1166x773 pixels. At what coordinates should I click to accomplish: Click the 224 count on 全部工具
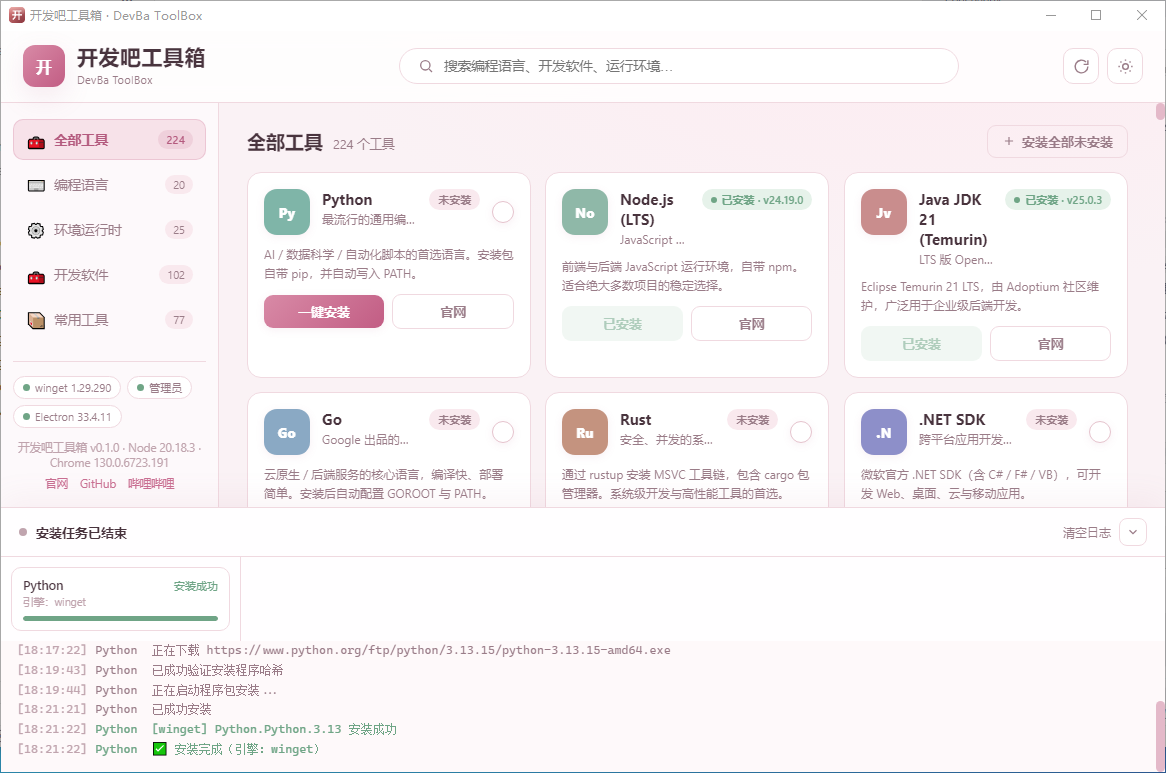tap(175, 140)
